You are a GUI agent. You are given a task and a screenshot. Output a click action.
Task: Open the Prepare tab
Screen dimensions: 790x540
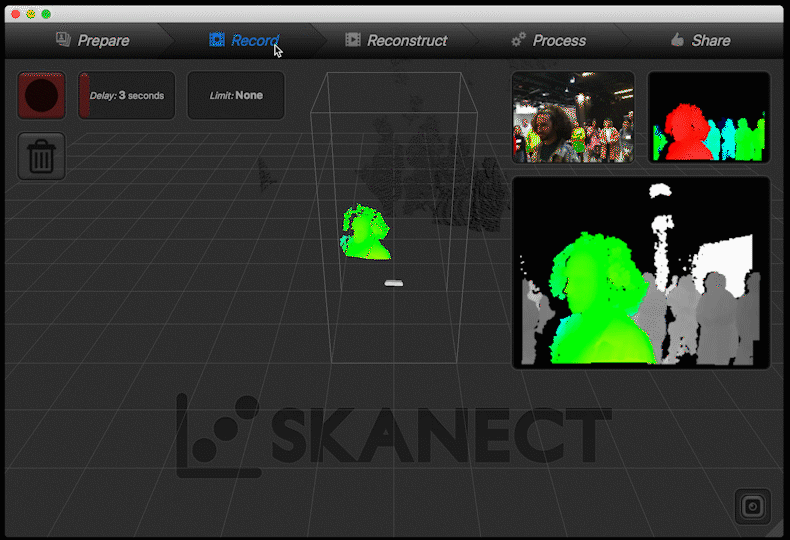(93, 40)
